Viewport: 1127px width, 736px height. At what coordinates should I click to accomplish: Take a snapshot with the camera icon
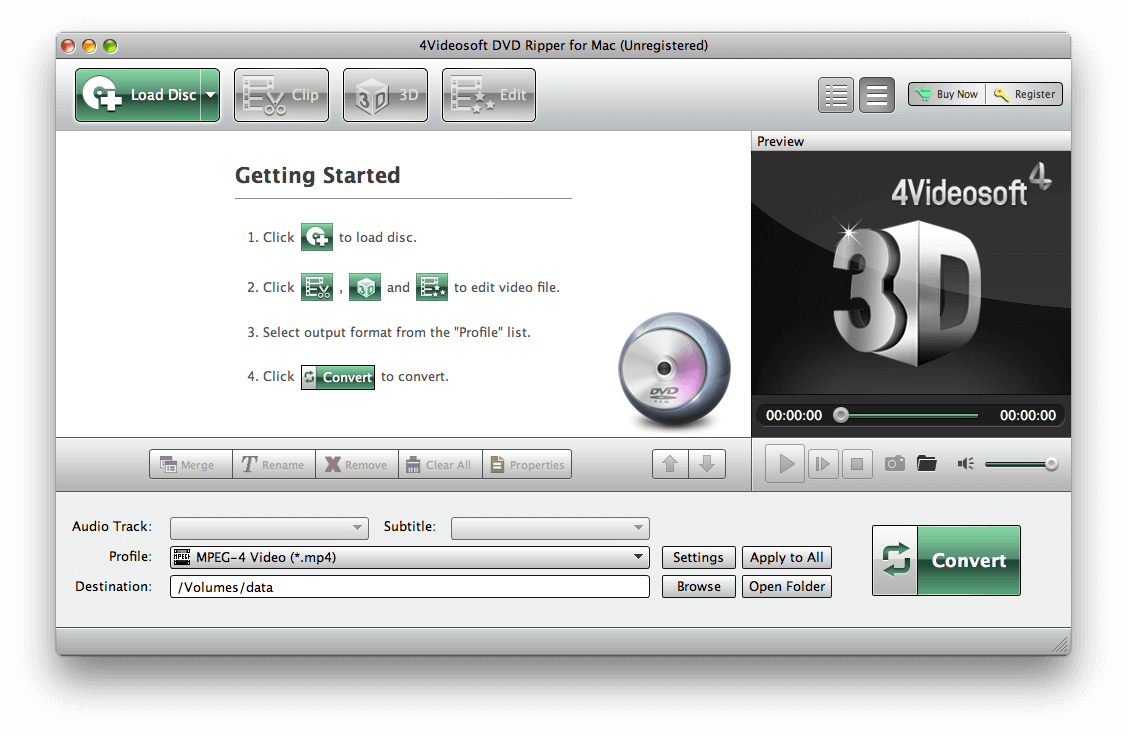[x=894, y=463]
